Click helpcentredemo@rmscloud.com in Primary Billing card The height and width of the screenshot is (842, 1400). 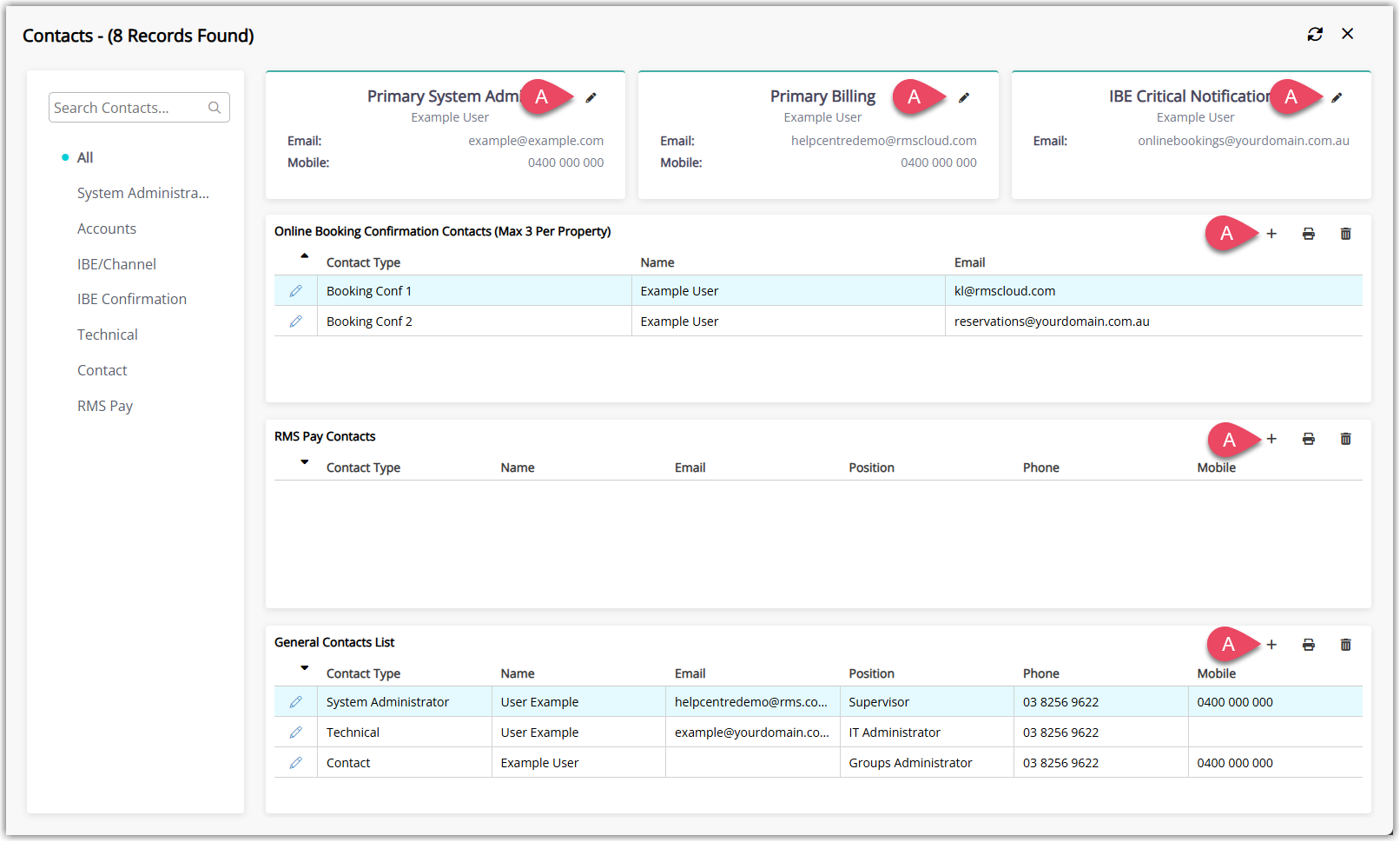(883, 141)
